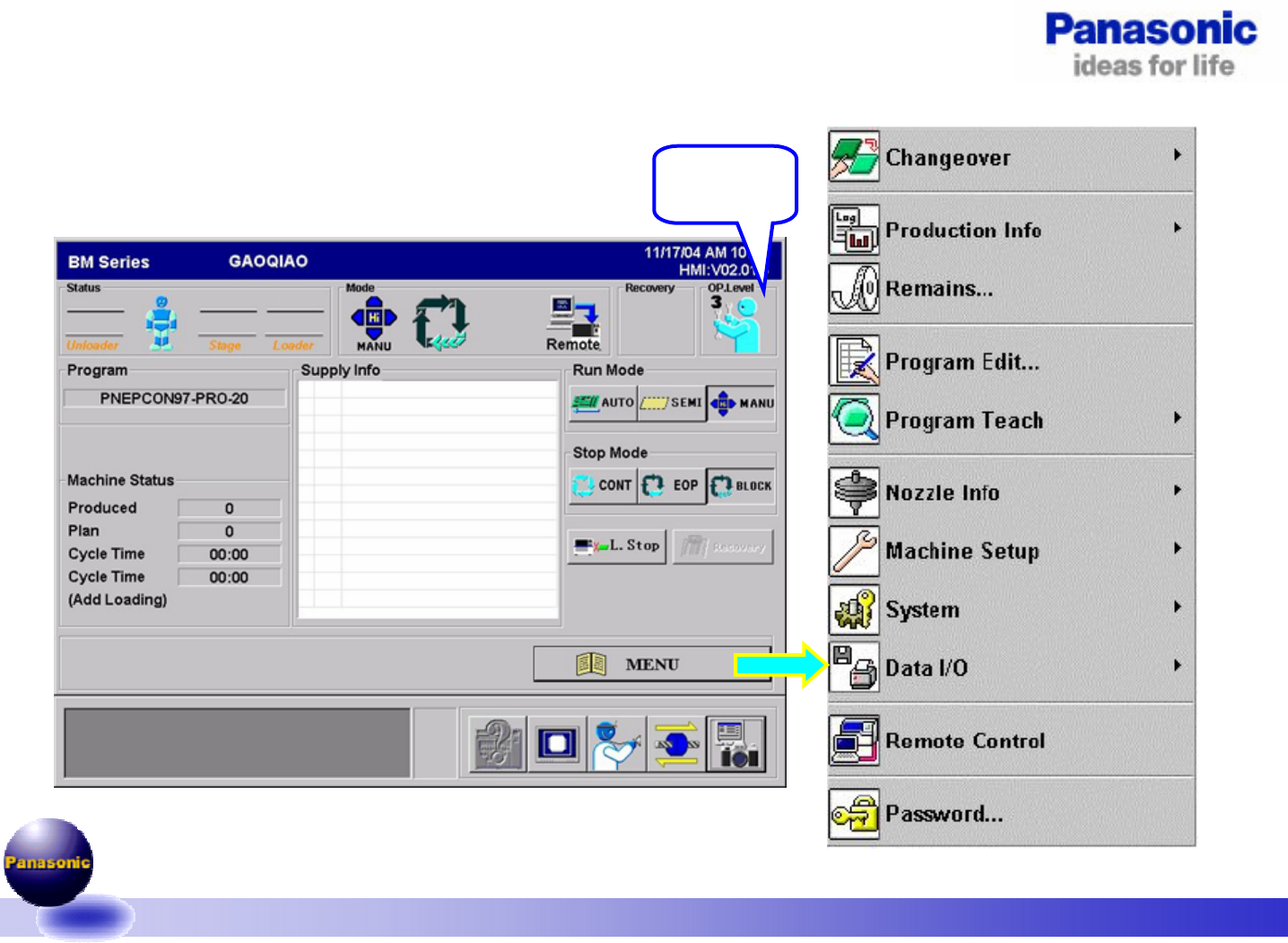Expand the Changeover submenu arrow

(x=1177, y=154)
